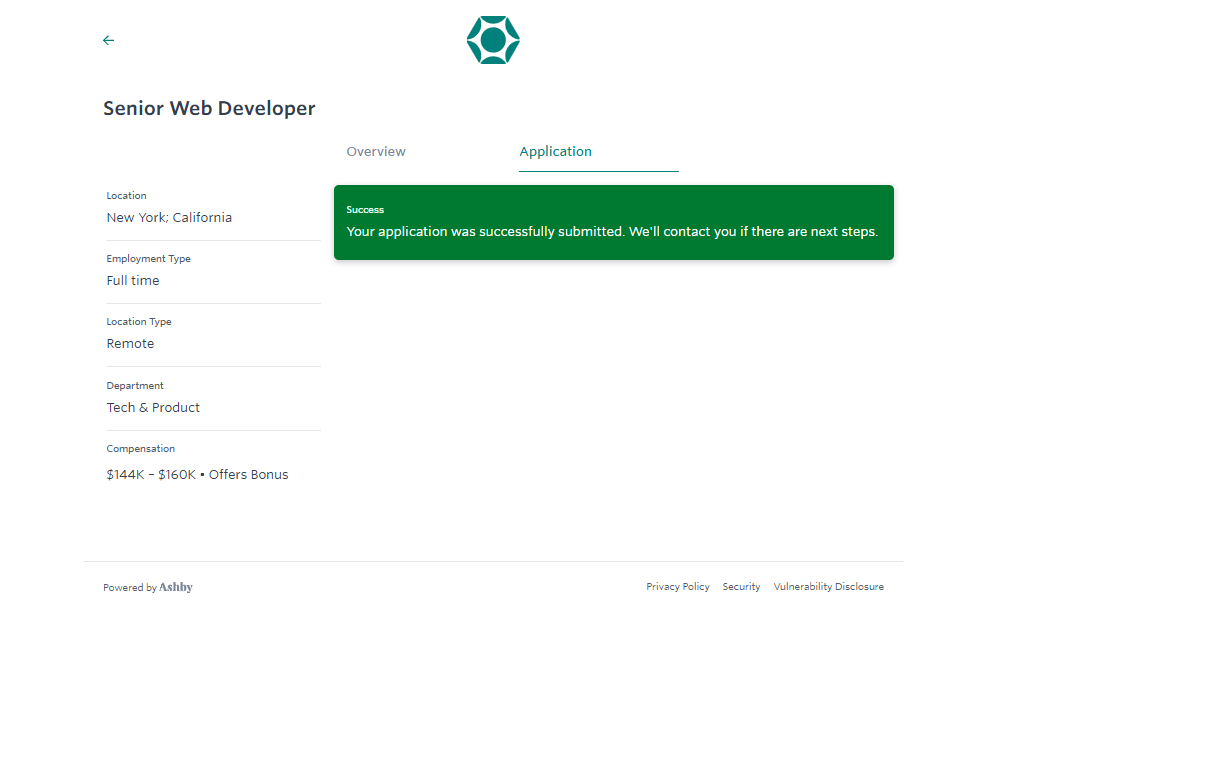
Task: Click the Full time employment value
Action: [133, 281]
